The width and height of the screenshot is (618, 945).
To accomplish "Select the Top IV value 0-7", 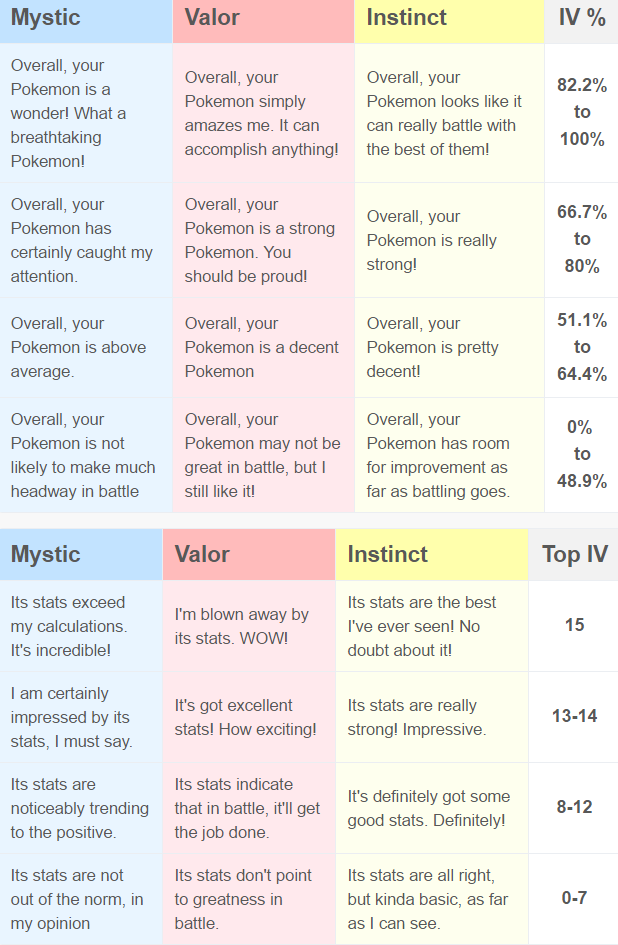I will click(x=573, y=899).
